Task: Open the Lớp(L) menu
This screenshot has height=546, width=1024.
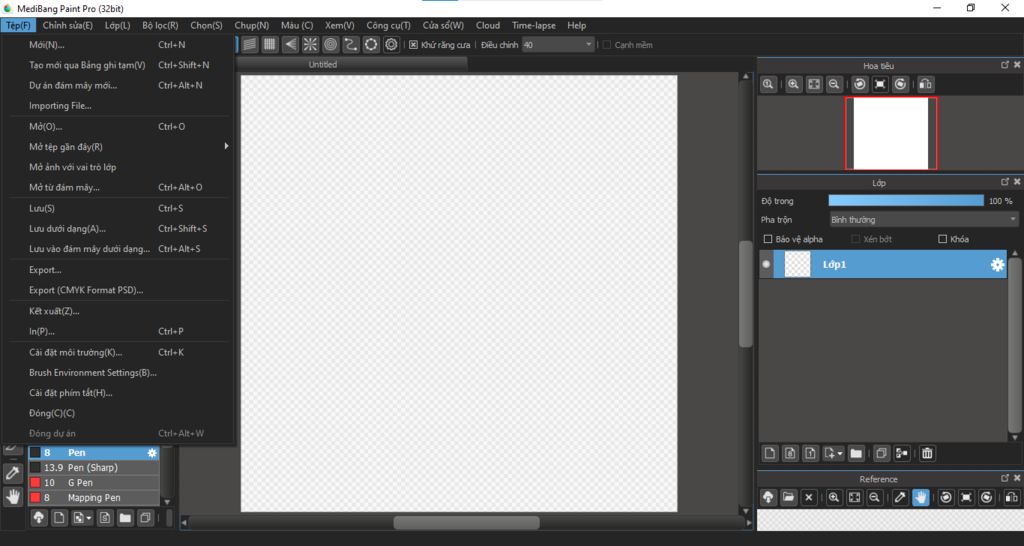Action: pyautogui.click(x=118, y=25)
